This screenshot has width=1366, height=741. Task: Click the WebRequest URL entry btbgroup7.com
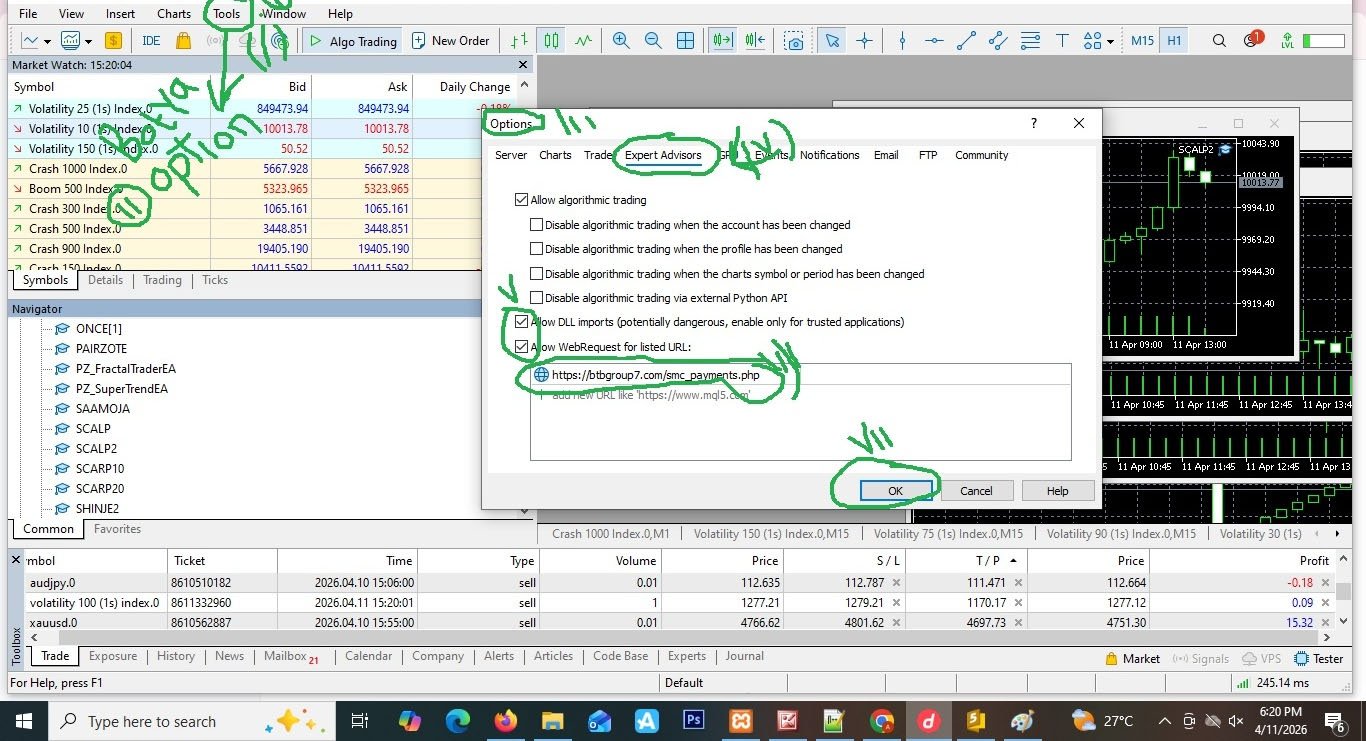(x=655, y=375)
